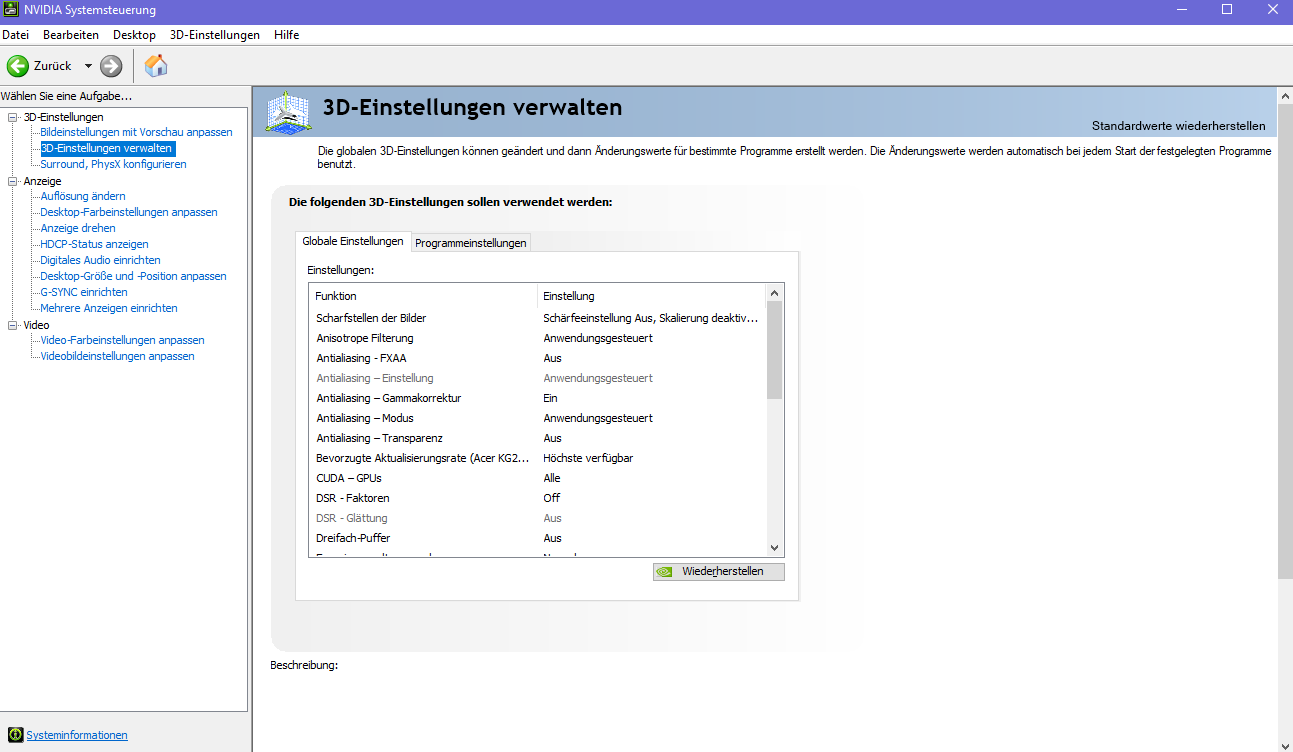Screen dimensions: 1293x752
Task: Select the Scharfstellen der Bilder row
Action: coord(538,318)
